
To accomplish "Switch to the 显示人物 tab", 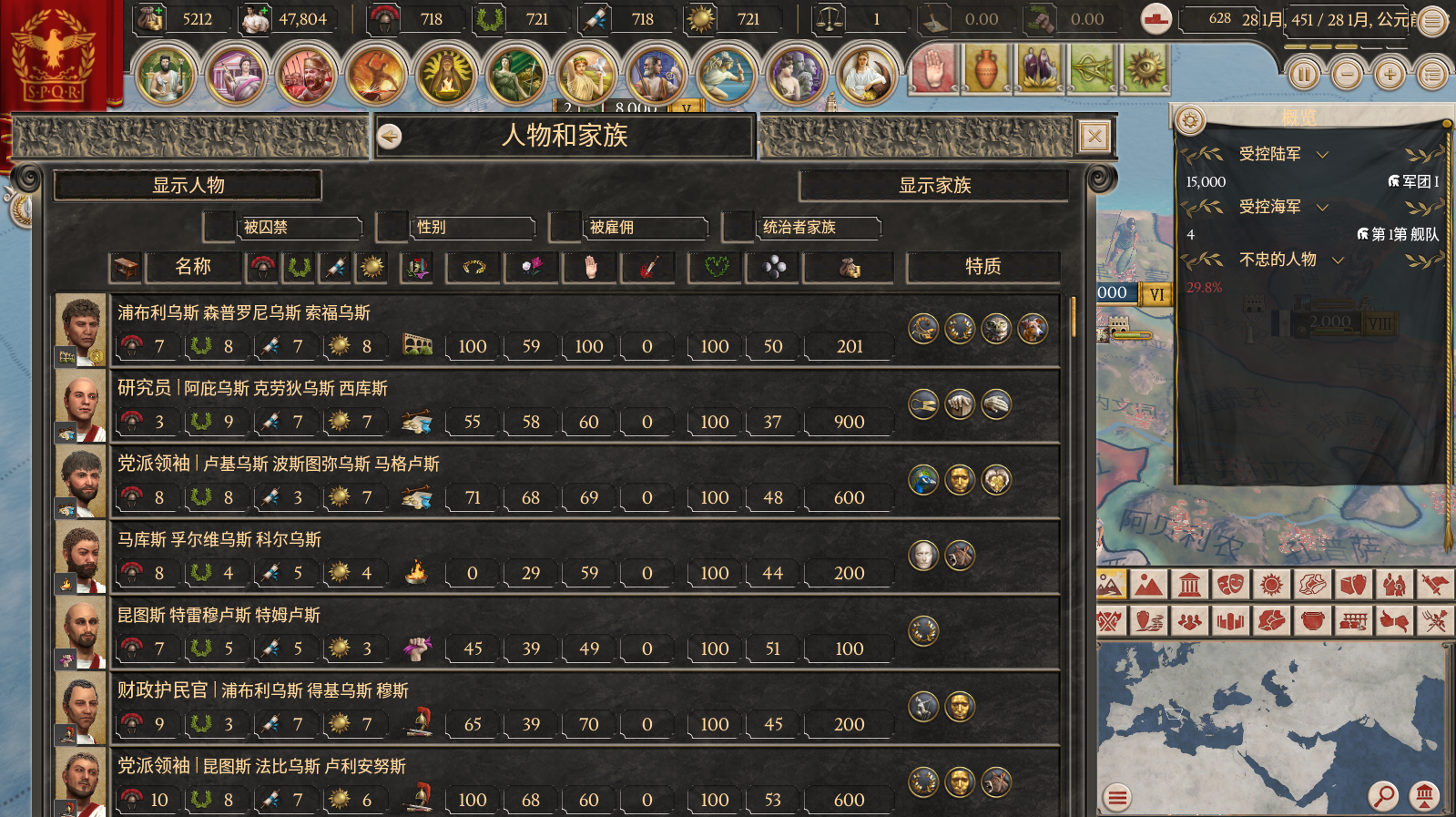I will point(188,186).
